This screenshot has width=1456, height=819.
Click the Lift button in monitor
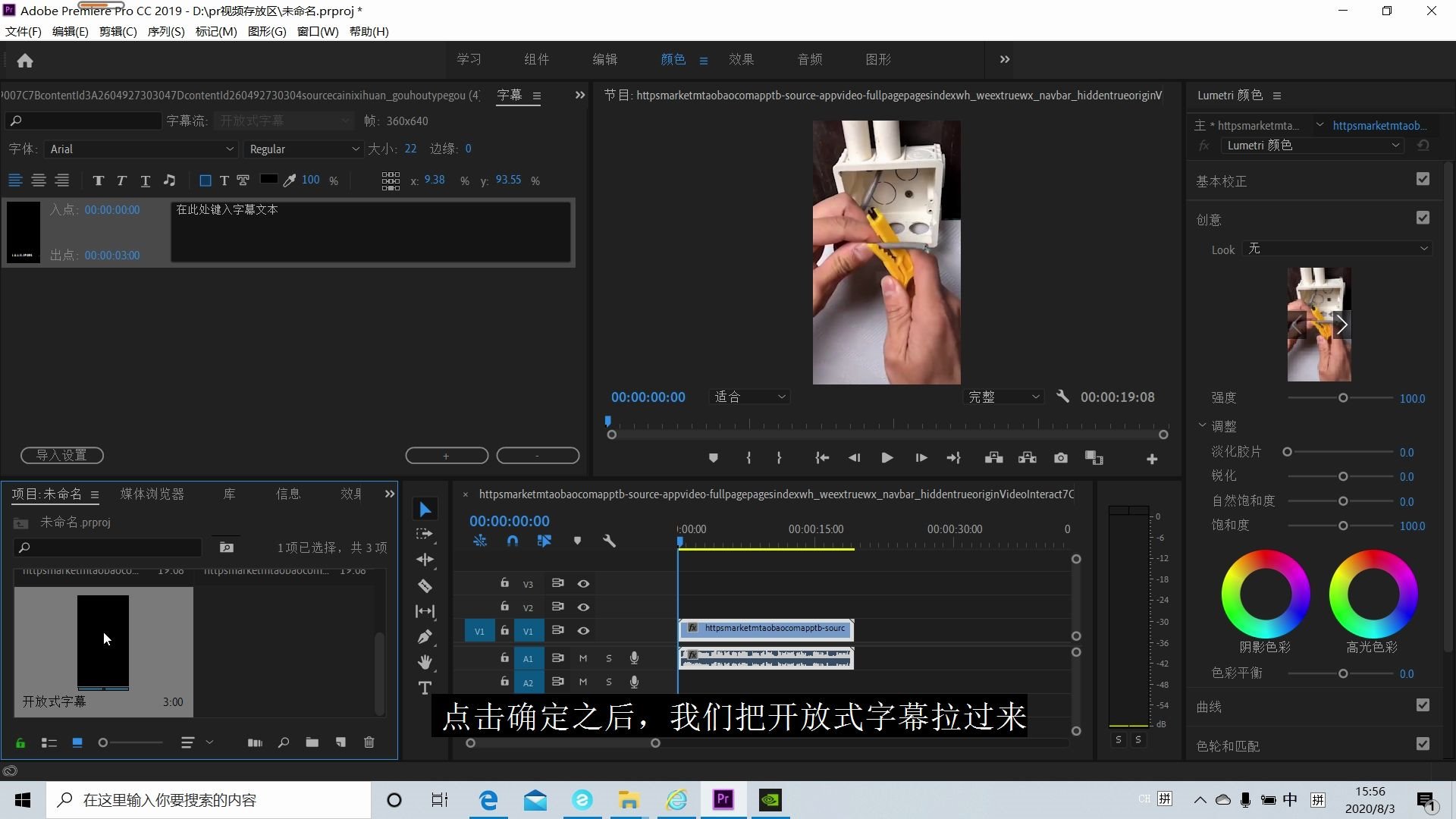[993, 458]
